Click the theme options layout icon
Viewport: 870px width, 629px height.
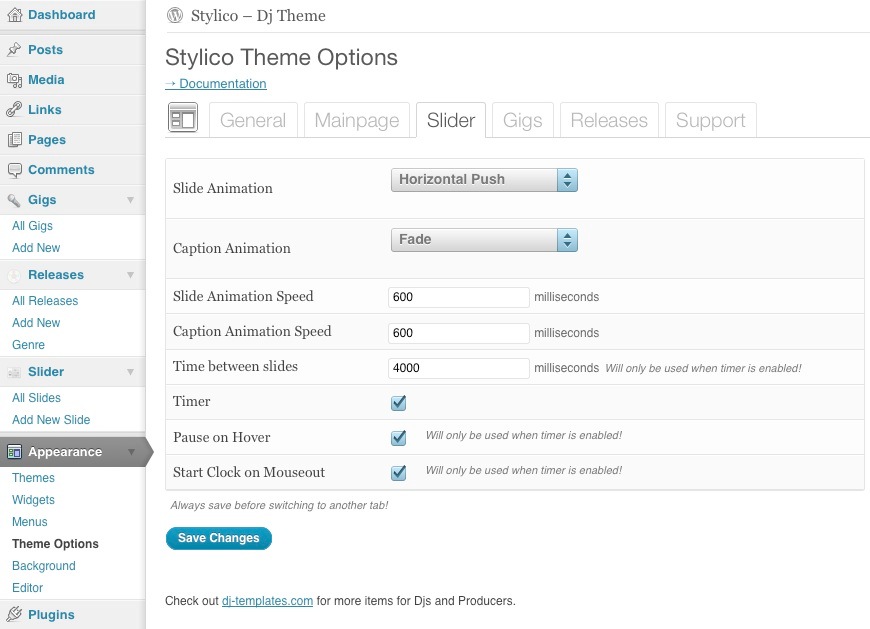pyautogui.click(x=183, y=118)
